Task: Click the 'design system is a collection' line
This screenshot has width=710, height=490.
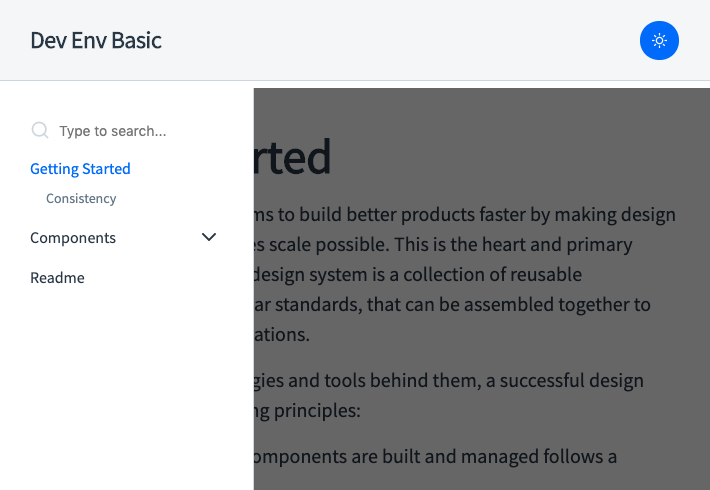Action: click(x=418, y=274)
